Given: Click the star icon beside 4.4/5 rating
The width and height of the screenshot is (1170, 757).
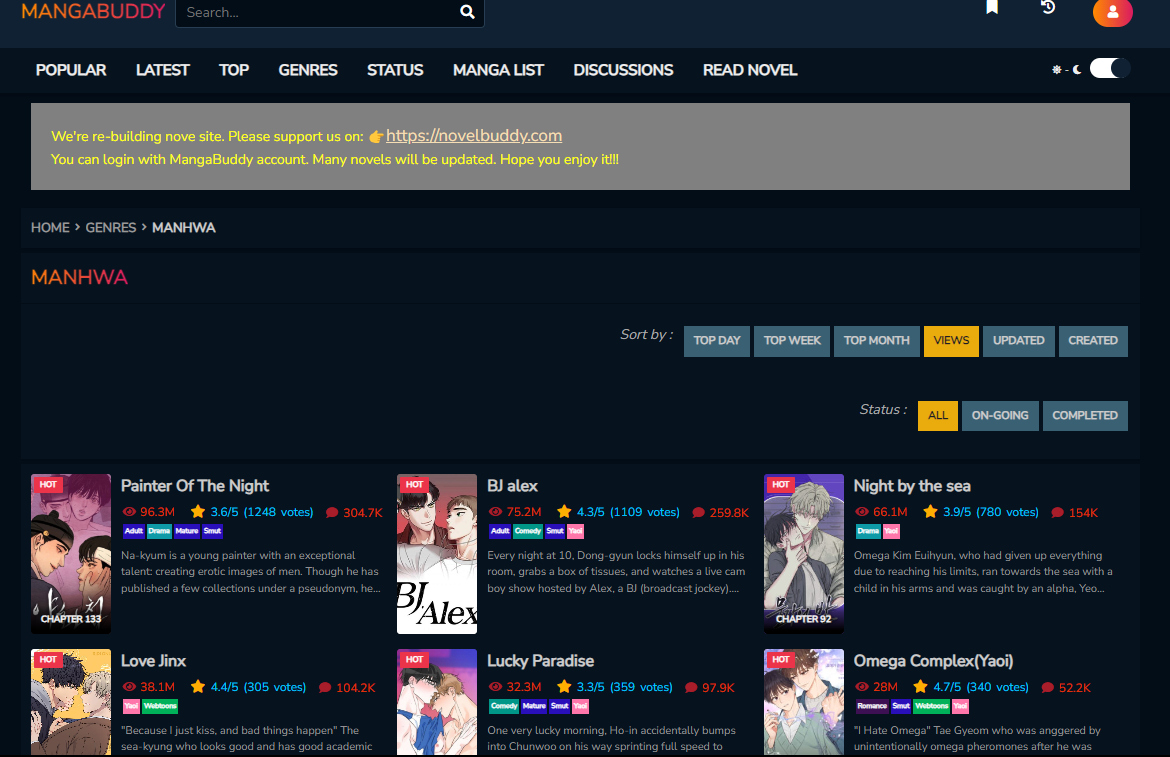Looking at the screenshot, I should [198, 687].
